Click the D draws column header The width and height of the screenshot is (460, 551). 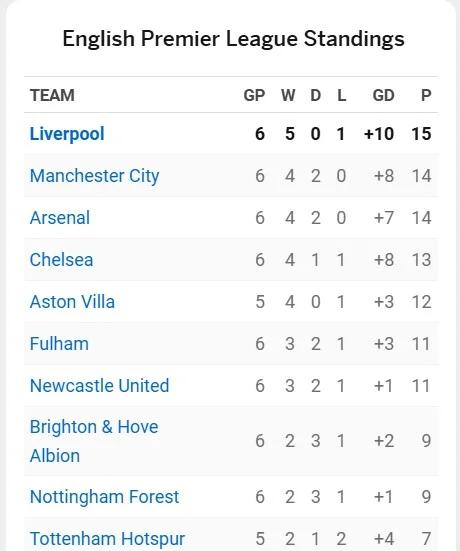(316, 95)
